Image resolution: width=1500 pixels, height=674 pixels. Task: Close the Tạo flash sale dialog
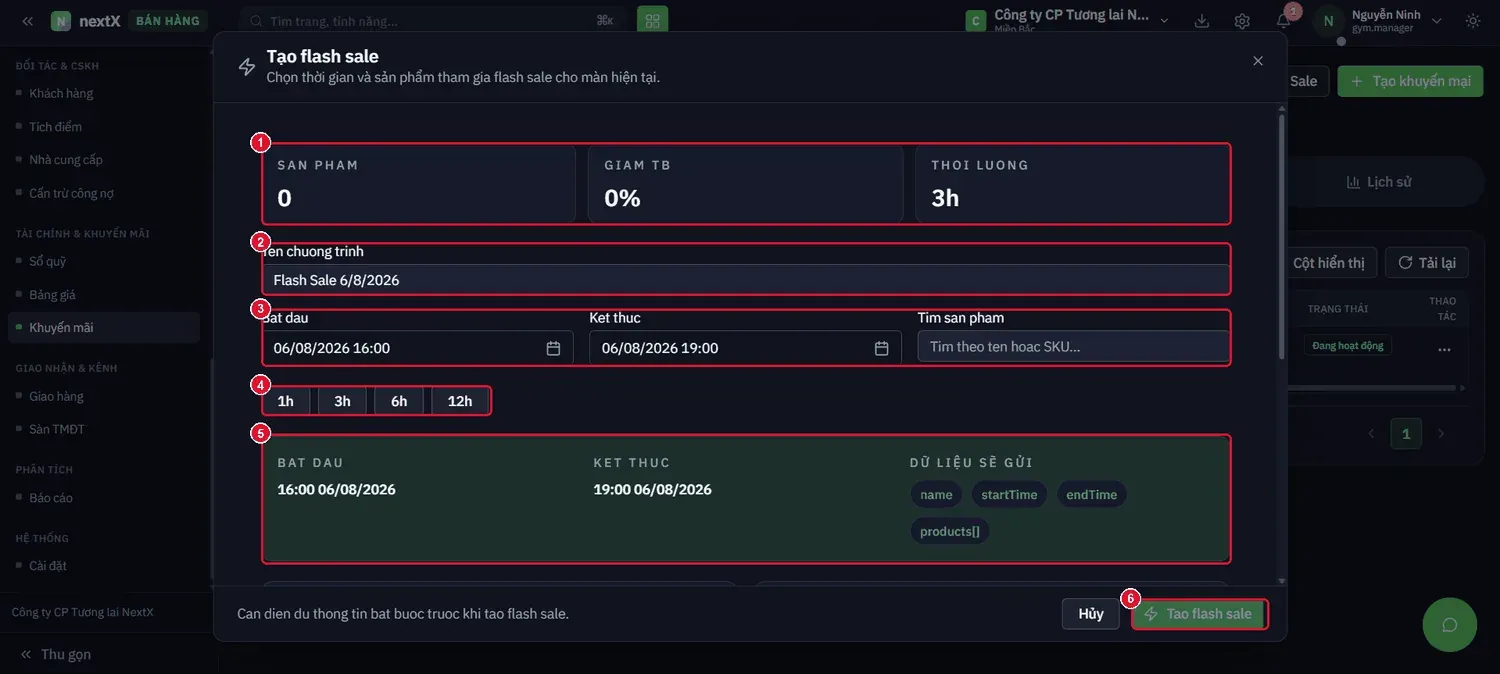point(1258,61)
